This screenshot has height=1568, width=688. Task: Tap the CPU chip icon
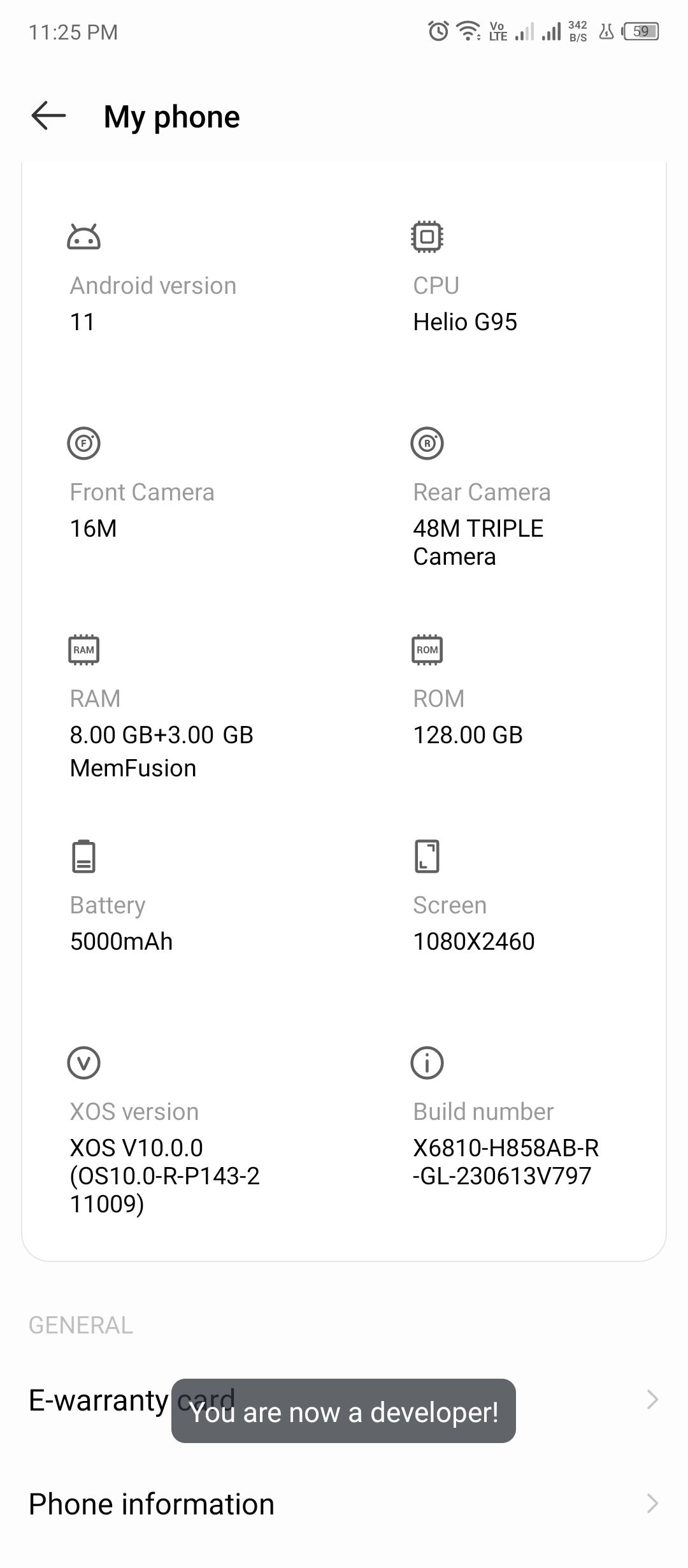point(427,236)
